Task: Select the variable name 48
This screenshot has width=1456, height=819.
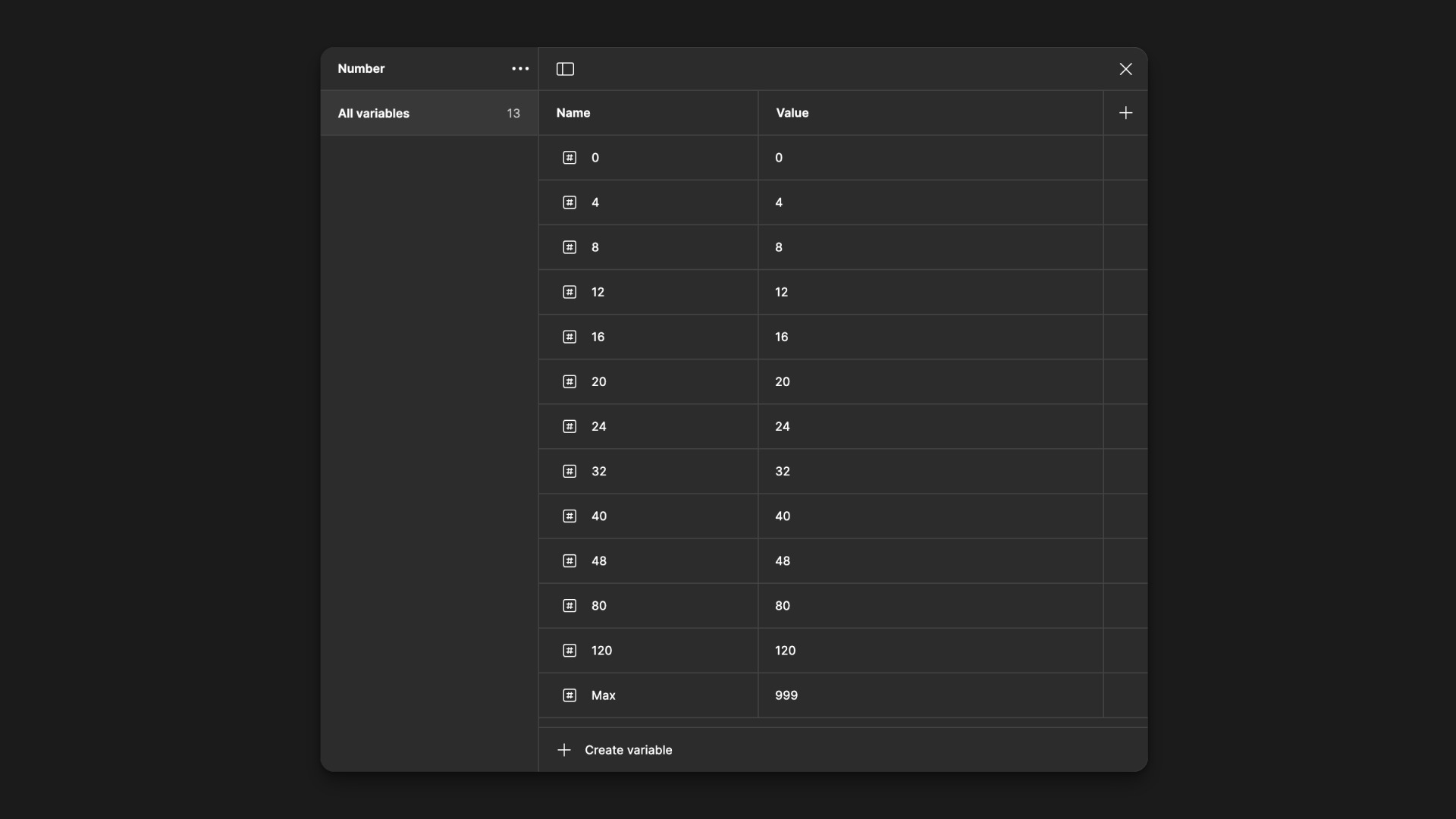Action: pyautogui.click(x=598, y=560)
